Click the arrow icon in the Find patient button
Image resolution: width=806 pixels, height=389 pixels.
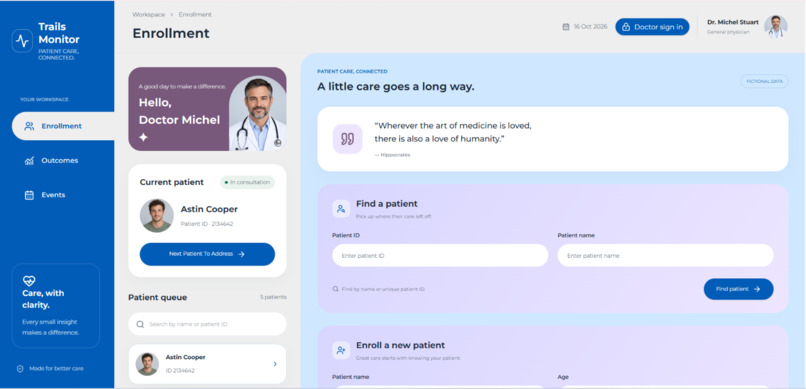pos(757,289)
